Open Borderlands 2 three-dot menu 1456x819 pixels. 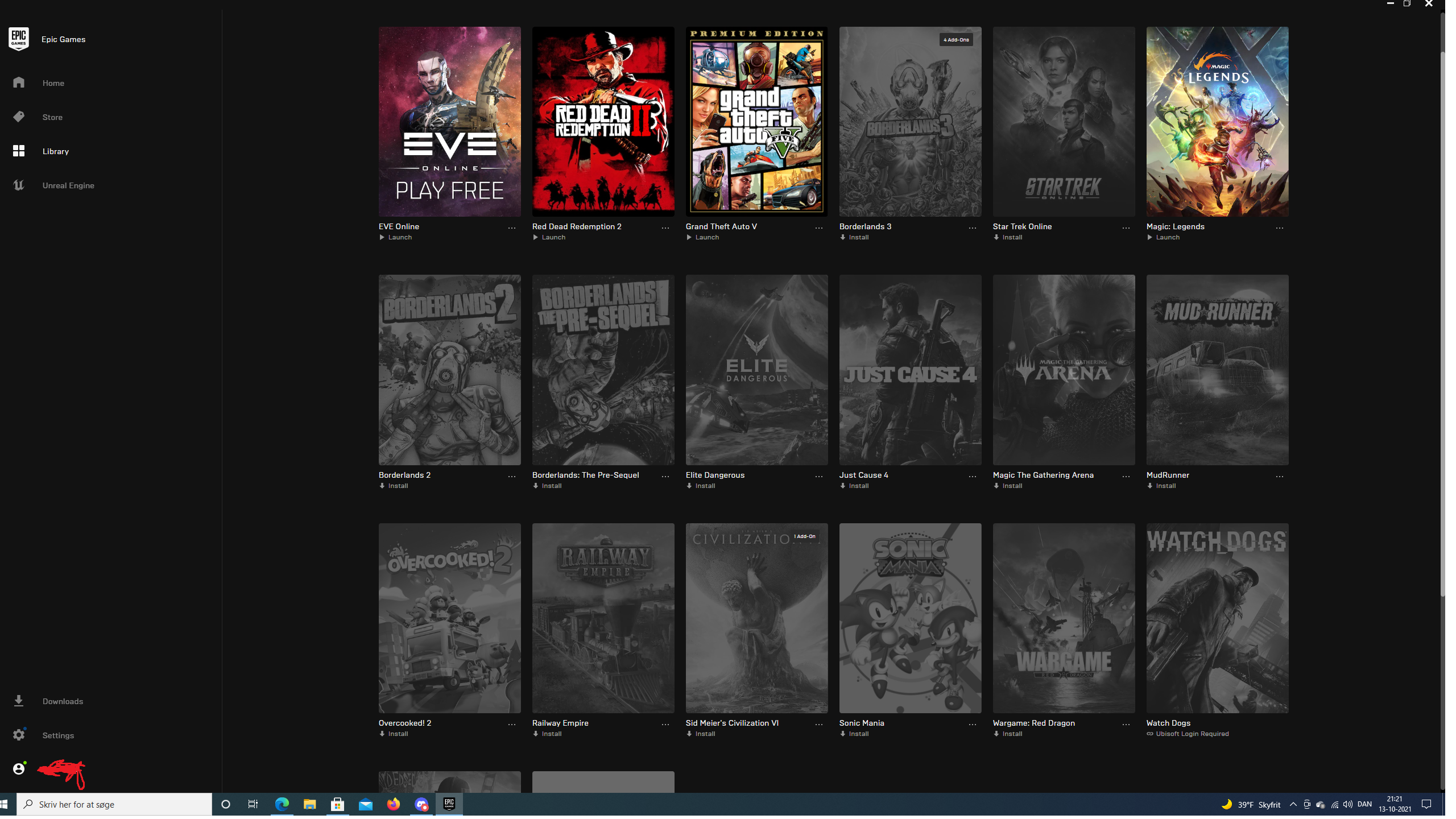[x=512, y=477]
